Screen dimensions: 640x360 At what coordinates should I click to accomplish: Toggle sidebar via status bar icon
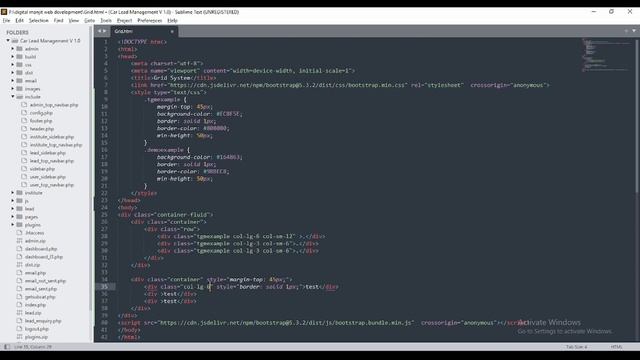tap(7, 347)
